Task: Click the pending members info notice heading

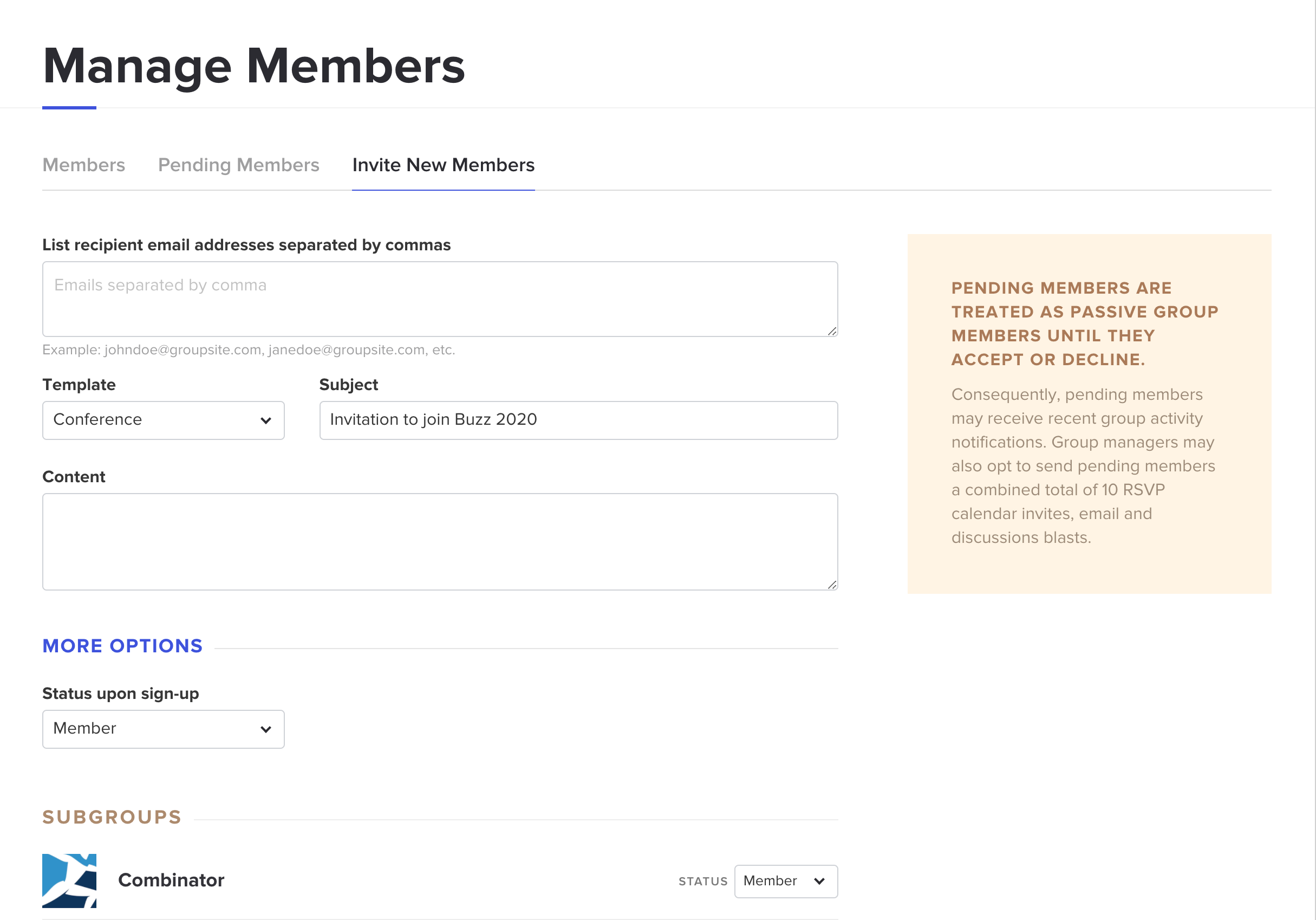Action: coord(1084,323)
